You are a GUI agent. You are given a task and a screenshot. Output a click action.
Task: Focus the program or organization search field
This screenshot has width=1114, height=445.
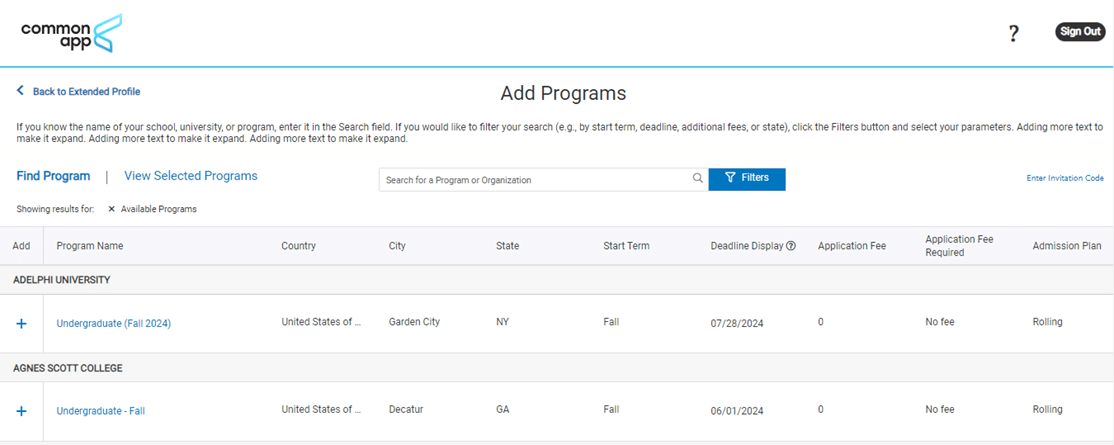[x=535, y=180]
